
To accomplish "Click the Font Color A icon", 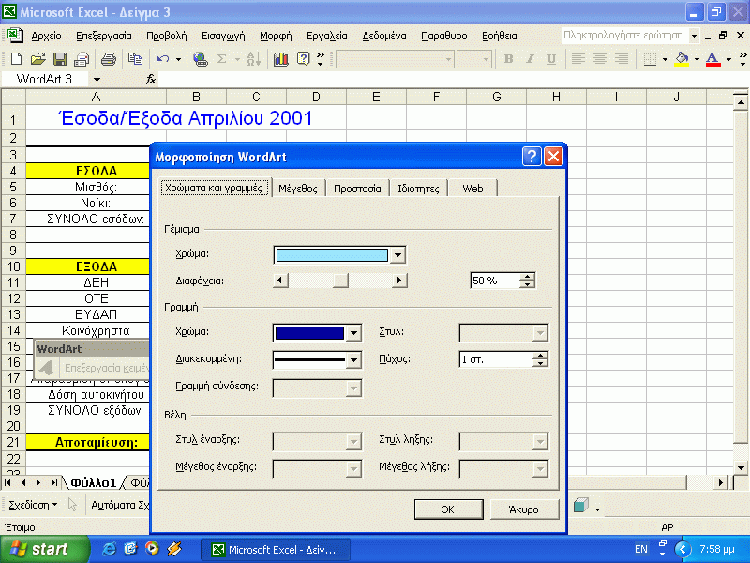I will point(713,59).
